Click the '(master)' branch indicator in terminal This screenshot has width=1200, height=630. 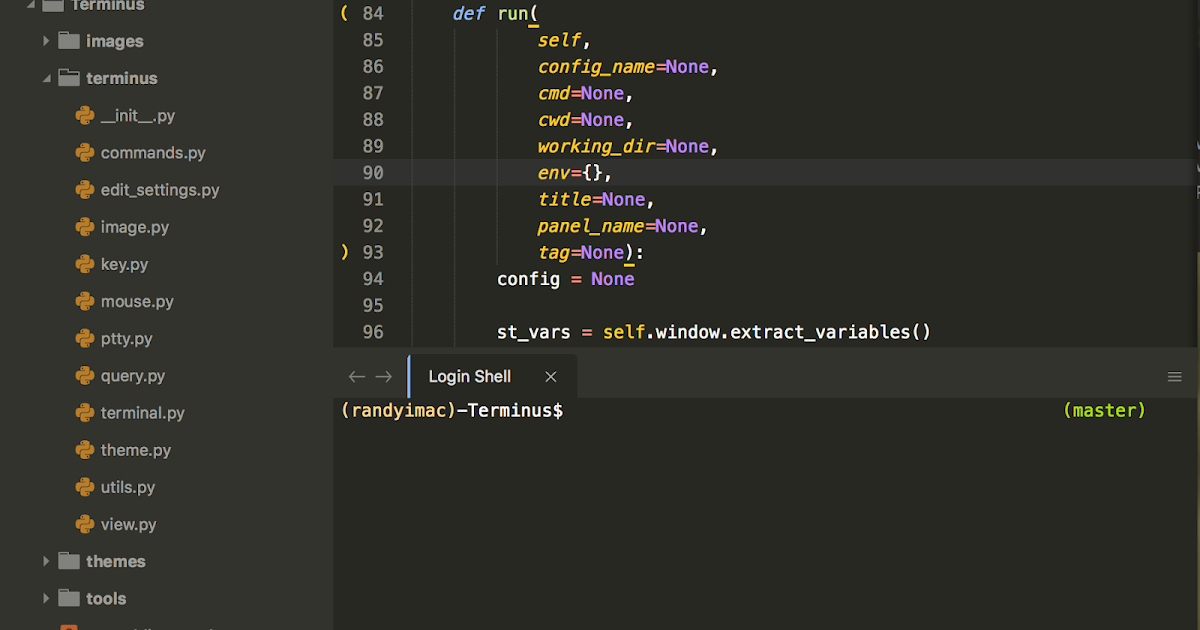pos(1105,411)
